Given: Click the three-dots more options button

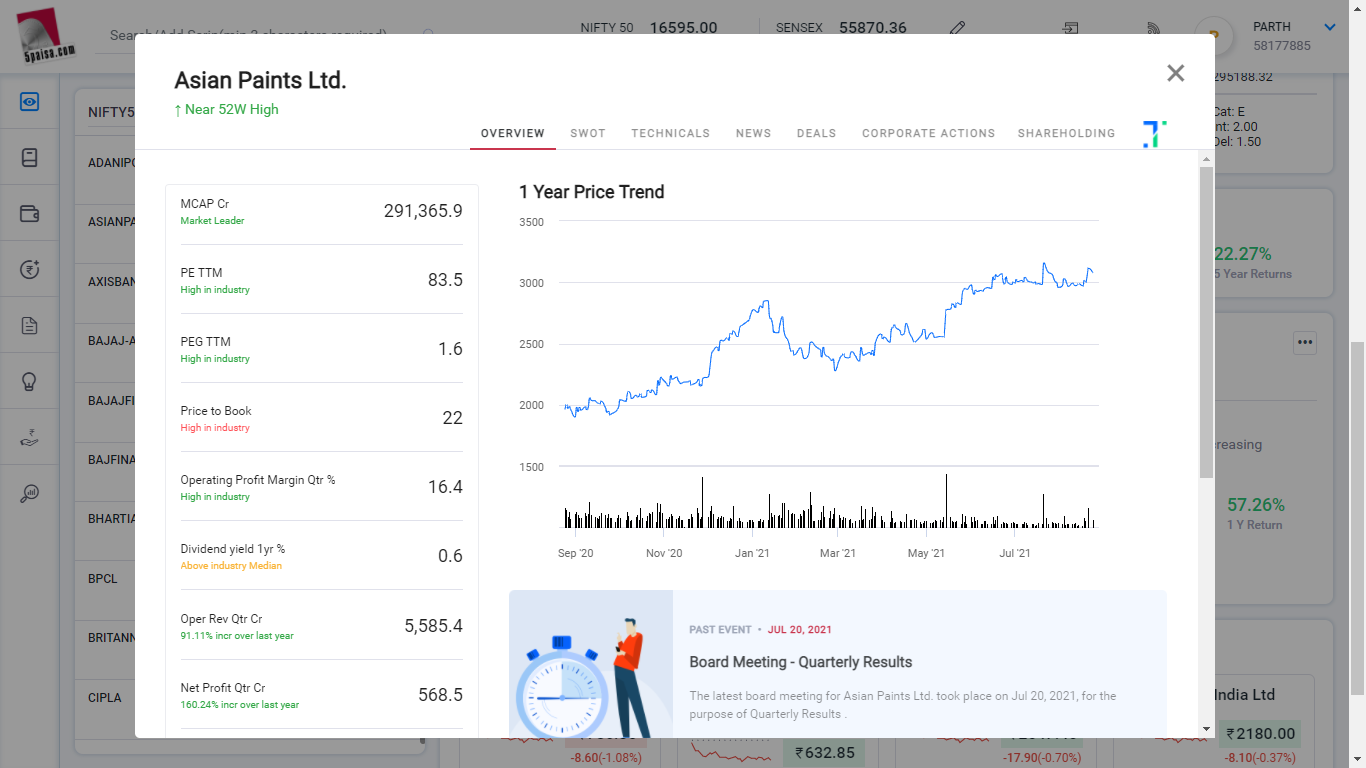Looking at the screenshot, I should pyautogui.click(x=1304, y=342).
